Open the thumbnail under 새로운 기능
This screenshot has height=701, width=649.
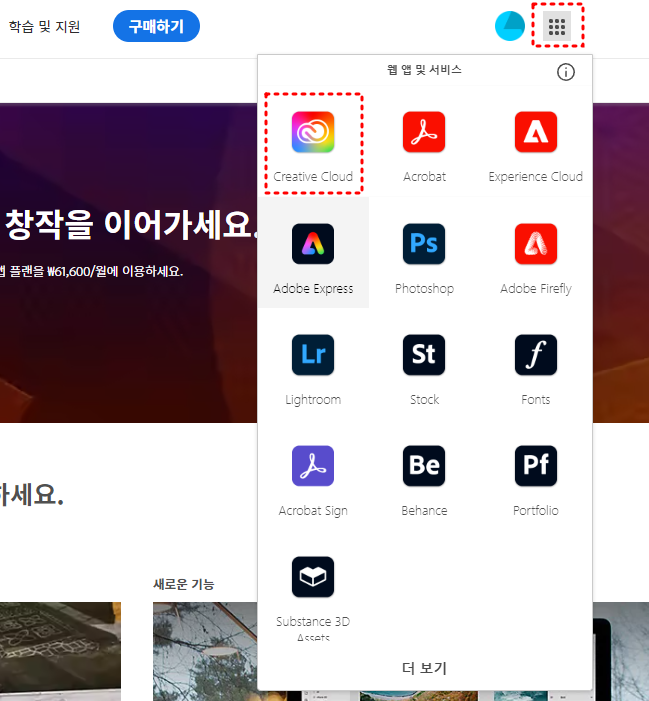(x=205, y=651)
